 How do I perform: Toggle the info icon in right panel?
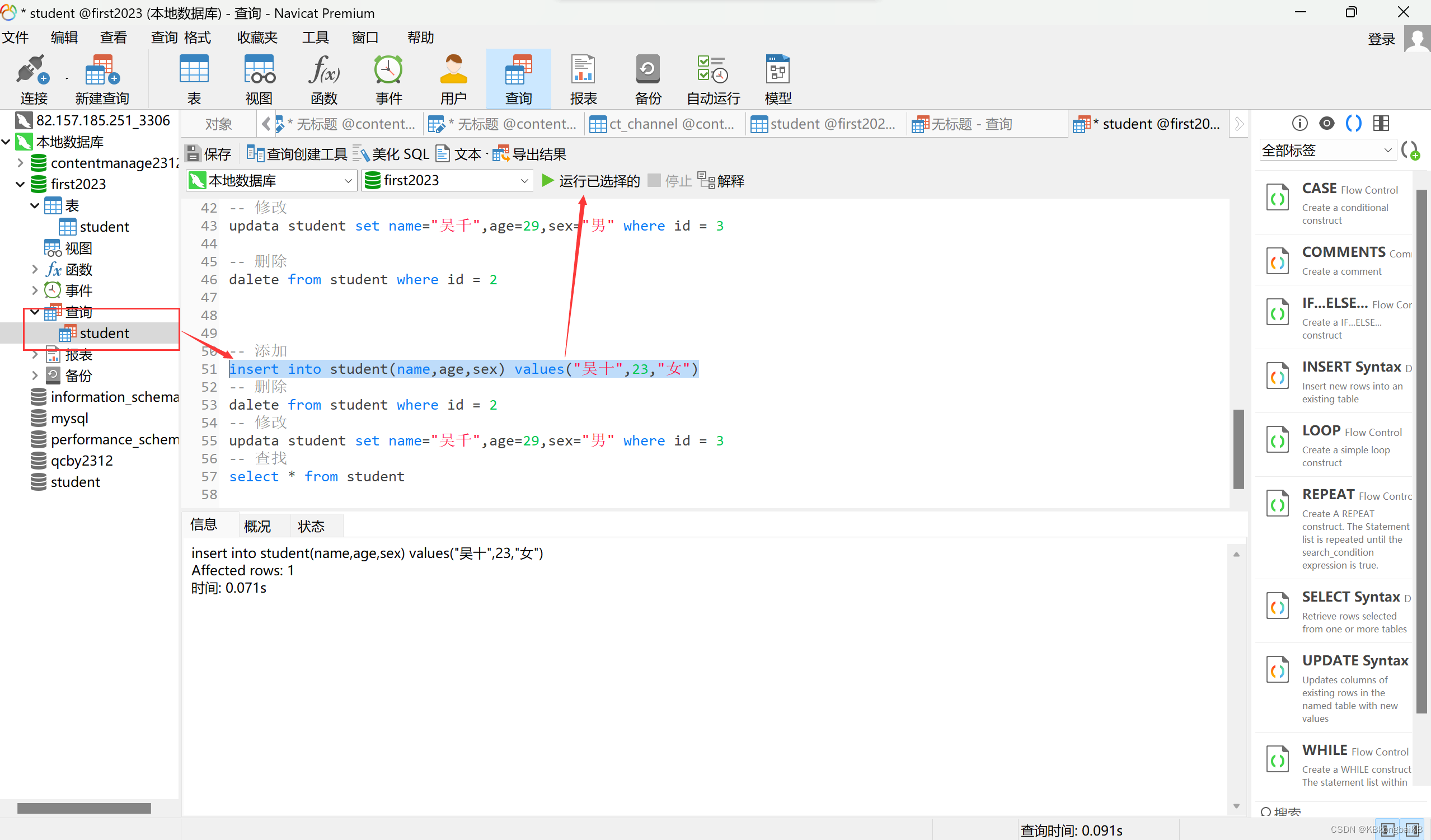[1299, 123]
